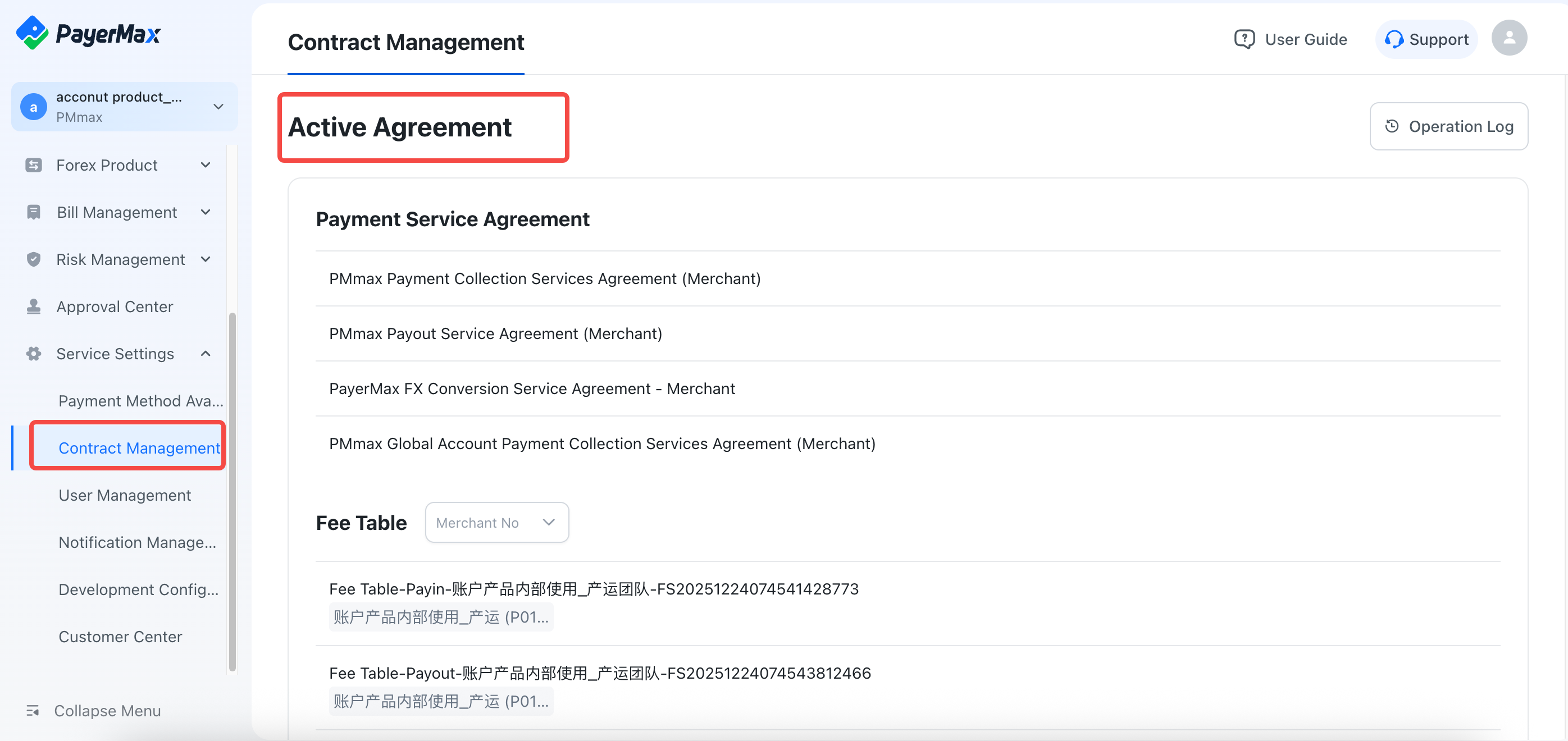Expand the account switcher dropdown
Image resolution: width=1568 pixels, height=741 pixels.
point(218,107)
